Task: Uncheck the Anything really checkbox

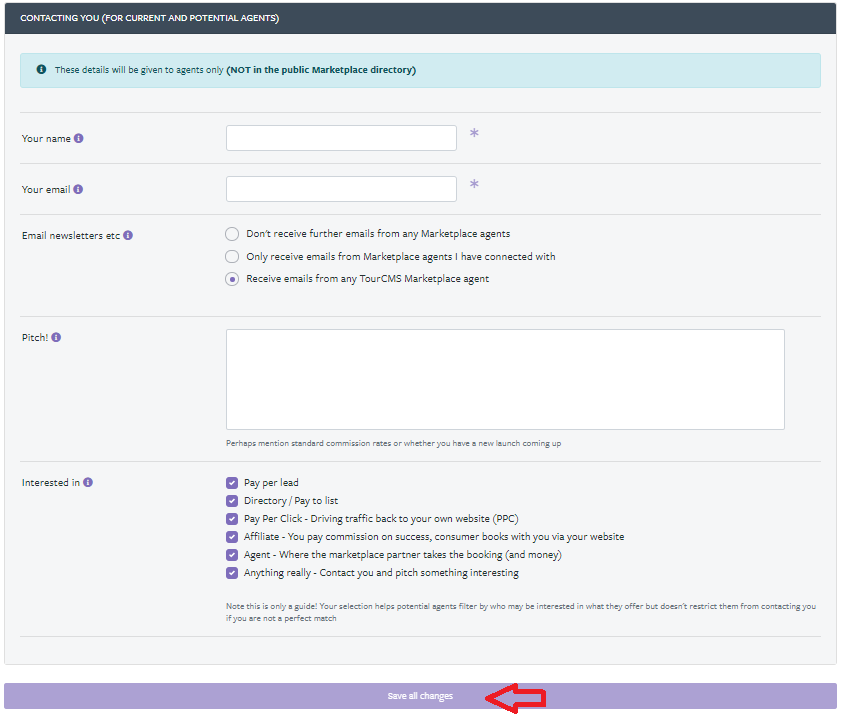Action: tap(232, 573)
